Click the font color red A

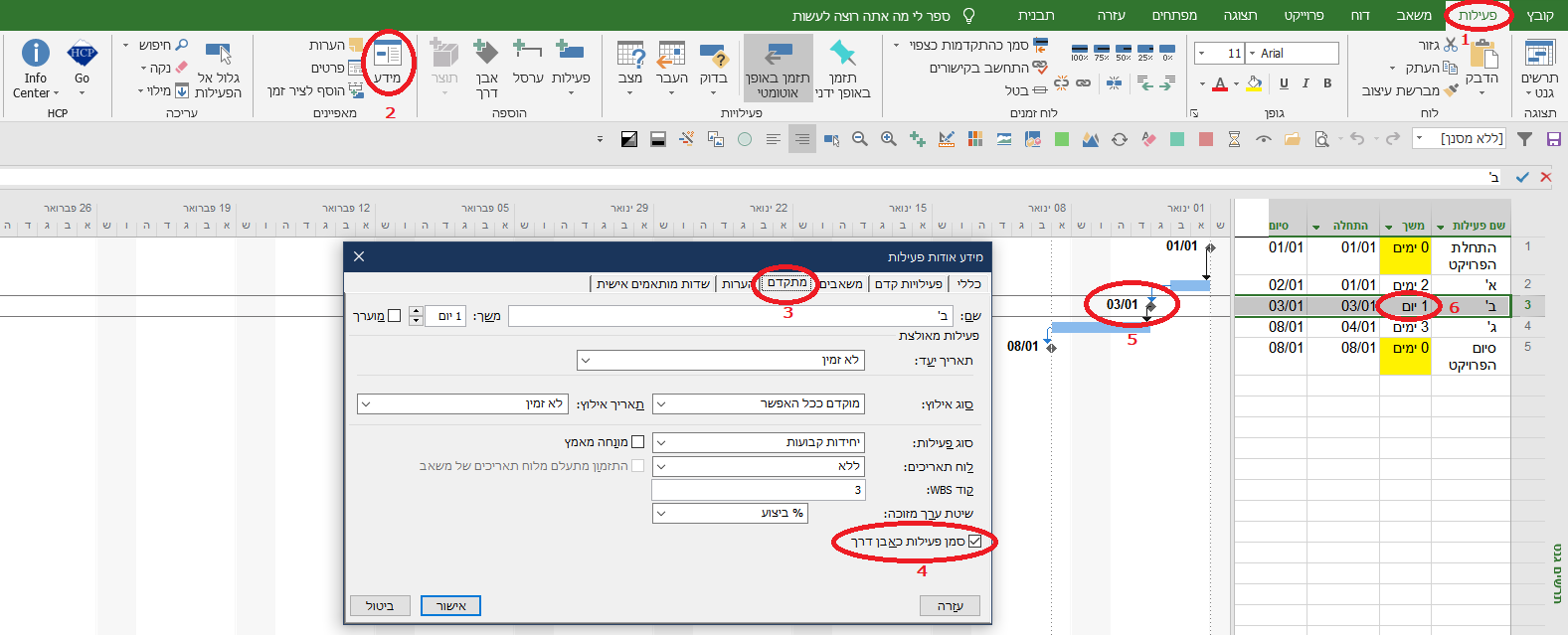click(1219, 83)
